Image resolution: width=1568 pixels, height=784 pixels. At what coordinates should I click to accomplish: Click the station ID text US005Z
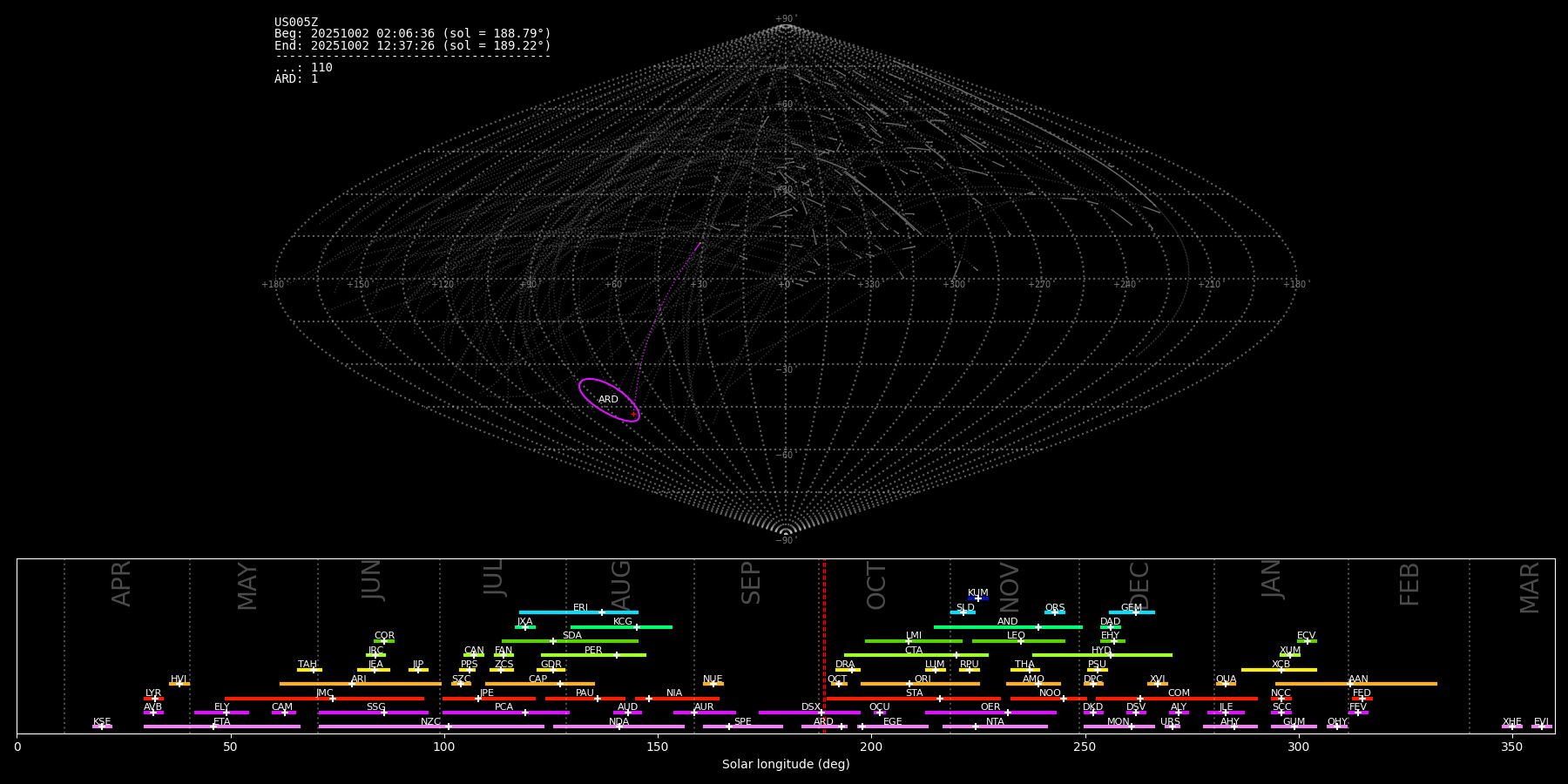[296, 23]
